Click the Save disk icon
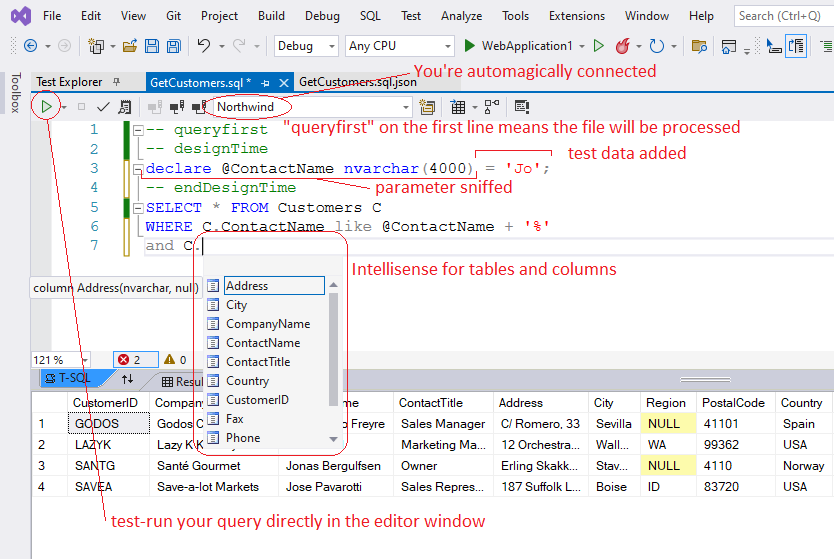The height and width of the screenshot is (559, 834). [152, 46]
